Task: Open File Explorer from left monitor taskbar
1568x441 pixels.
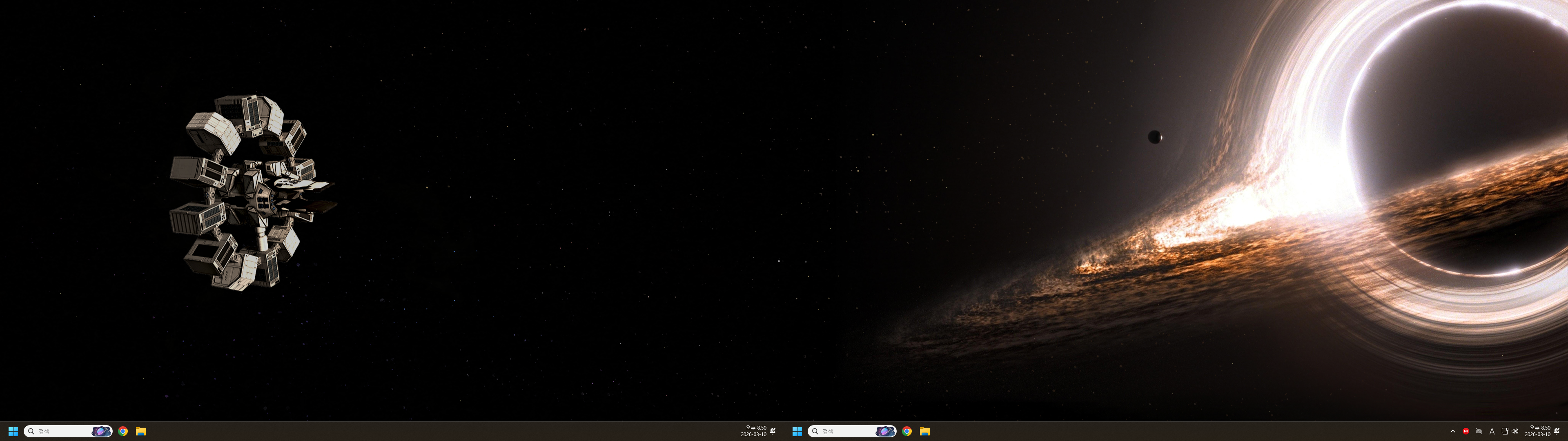Action: click(x=140, y=431)
